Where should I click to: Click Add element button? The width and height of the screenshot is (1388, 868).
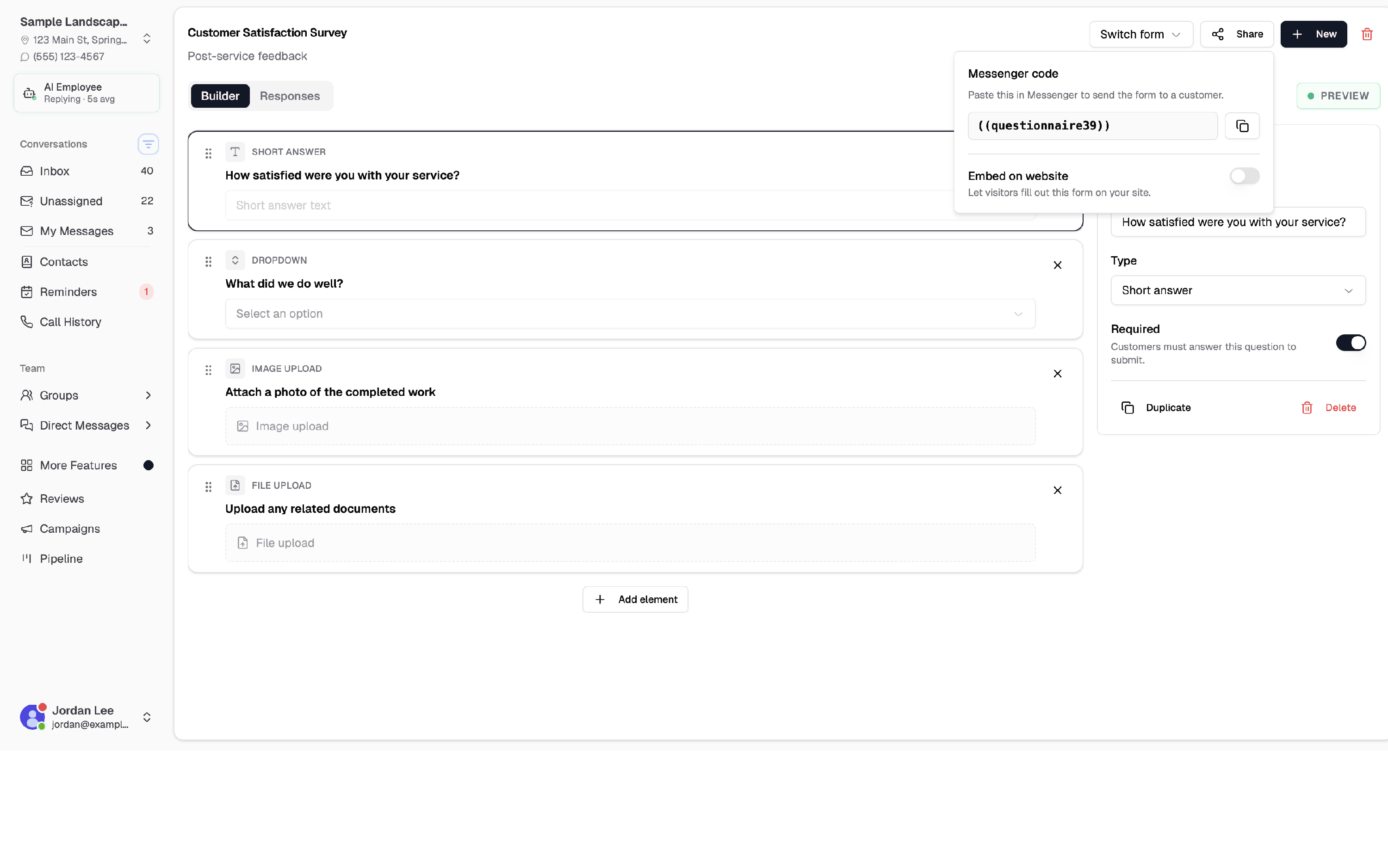tap(635, 599)
